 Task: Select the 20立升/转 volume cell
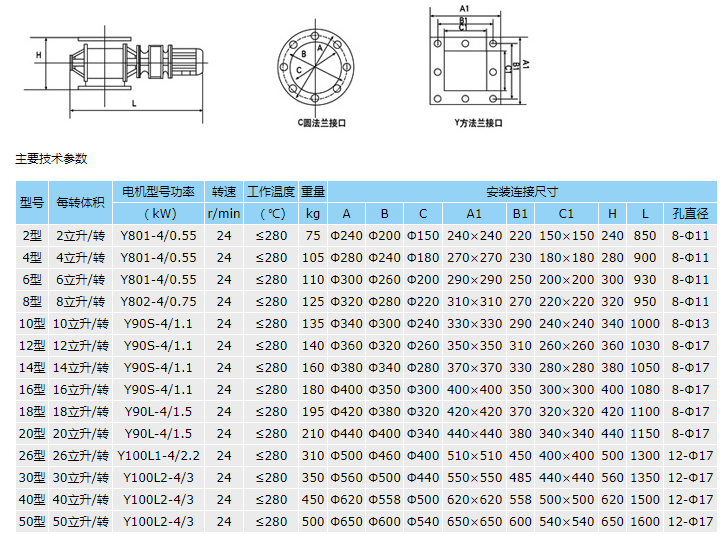pos(80,433)
